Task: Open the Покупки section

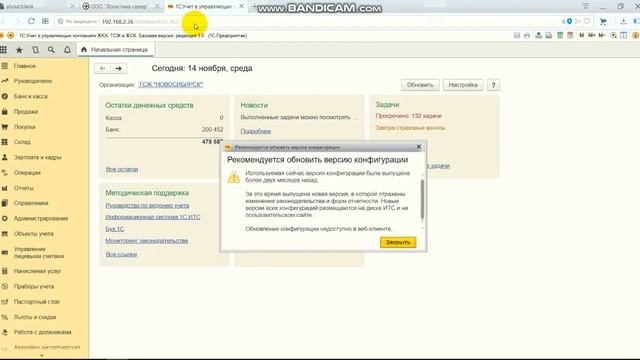Action: coord(24,127)
